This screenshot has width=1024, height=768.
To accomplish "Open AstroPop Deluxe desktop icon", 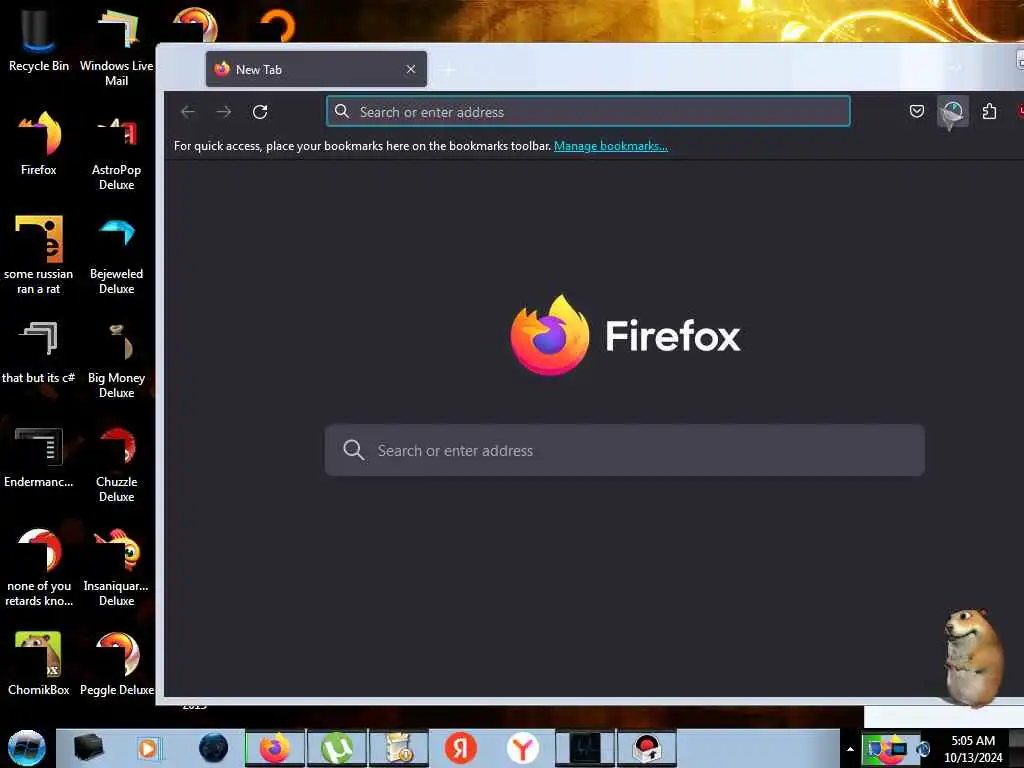I will tap(116, 152).
